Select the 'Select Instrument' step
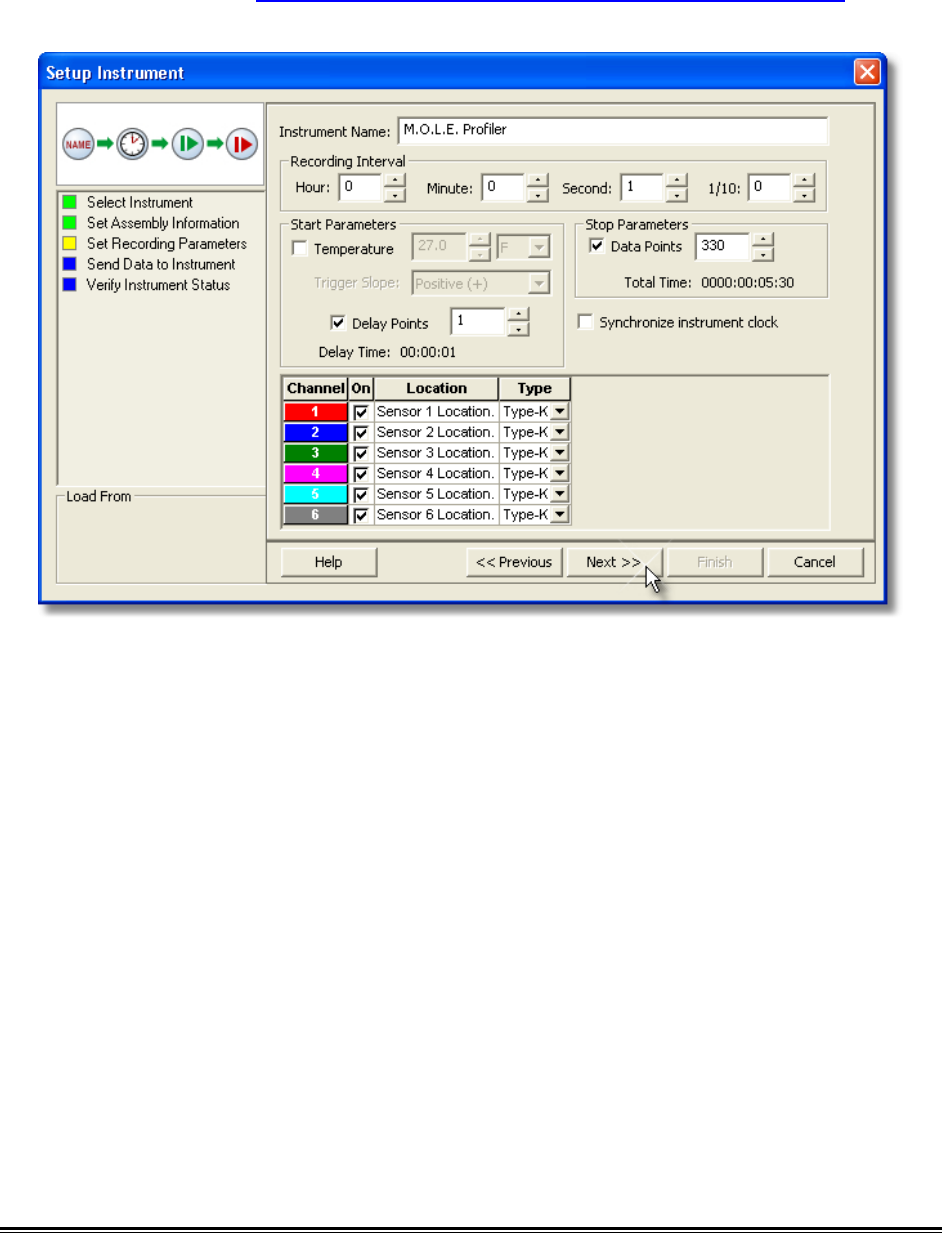The width and height of the screenshot is (942, 1233). click(139, 203)
